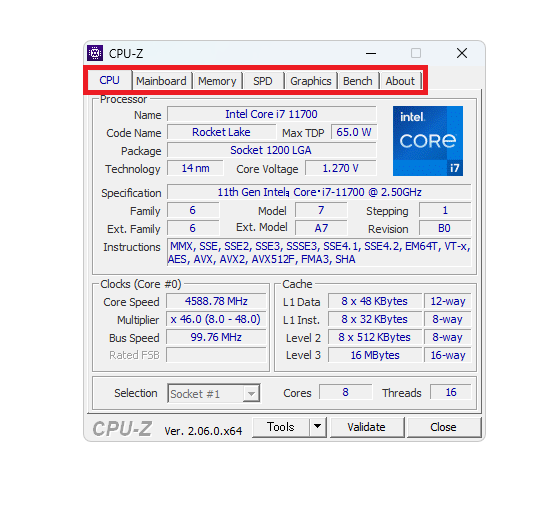Open the Bench tab
553x517 pixels.
[x=358, y=81]
